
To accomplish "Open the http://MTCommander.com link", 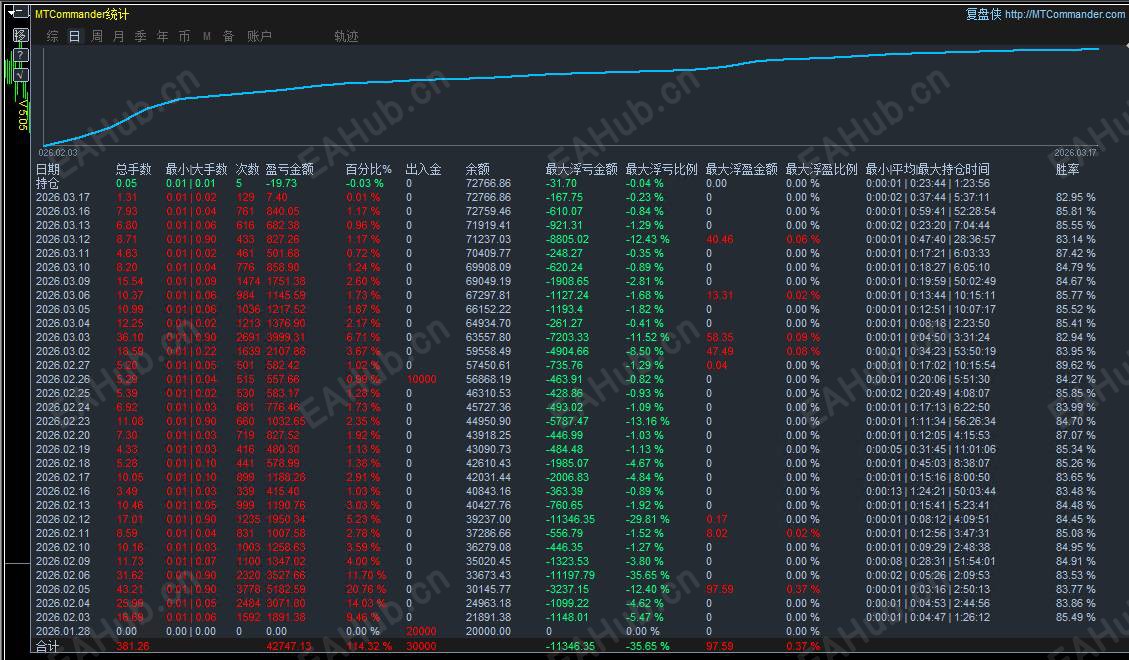I will point(1065,14).
